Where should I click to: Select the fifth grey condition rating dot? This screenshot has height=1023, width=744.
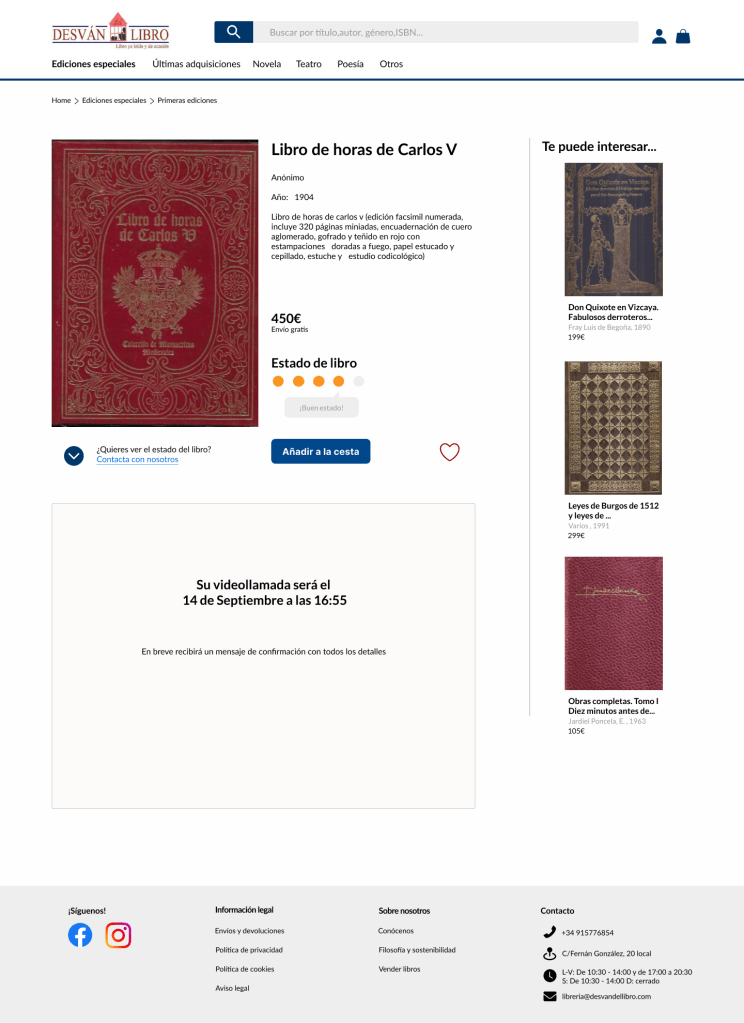[x=358, y=381]
